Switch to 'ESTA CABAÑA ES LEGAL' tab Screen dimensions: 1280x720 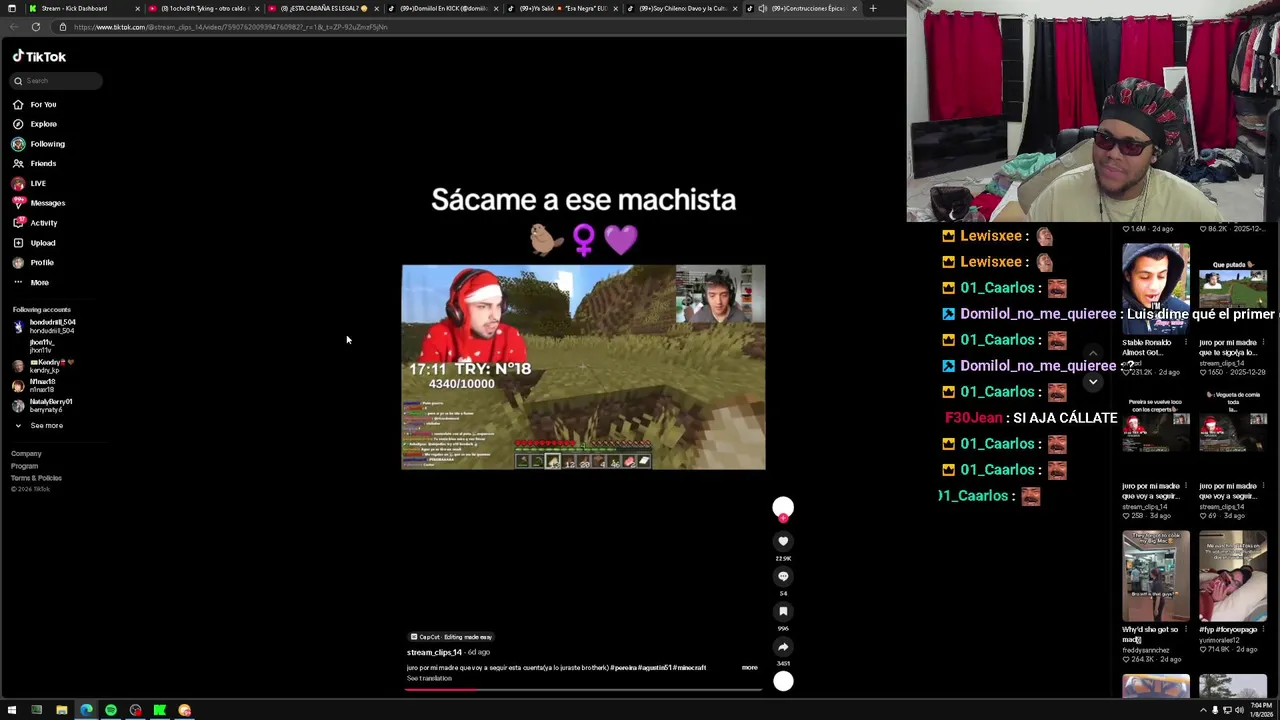pyautogui.click(x=322, y=8)
